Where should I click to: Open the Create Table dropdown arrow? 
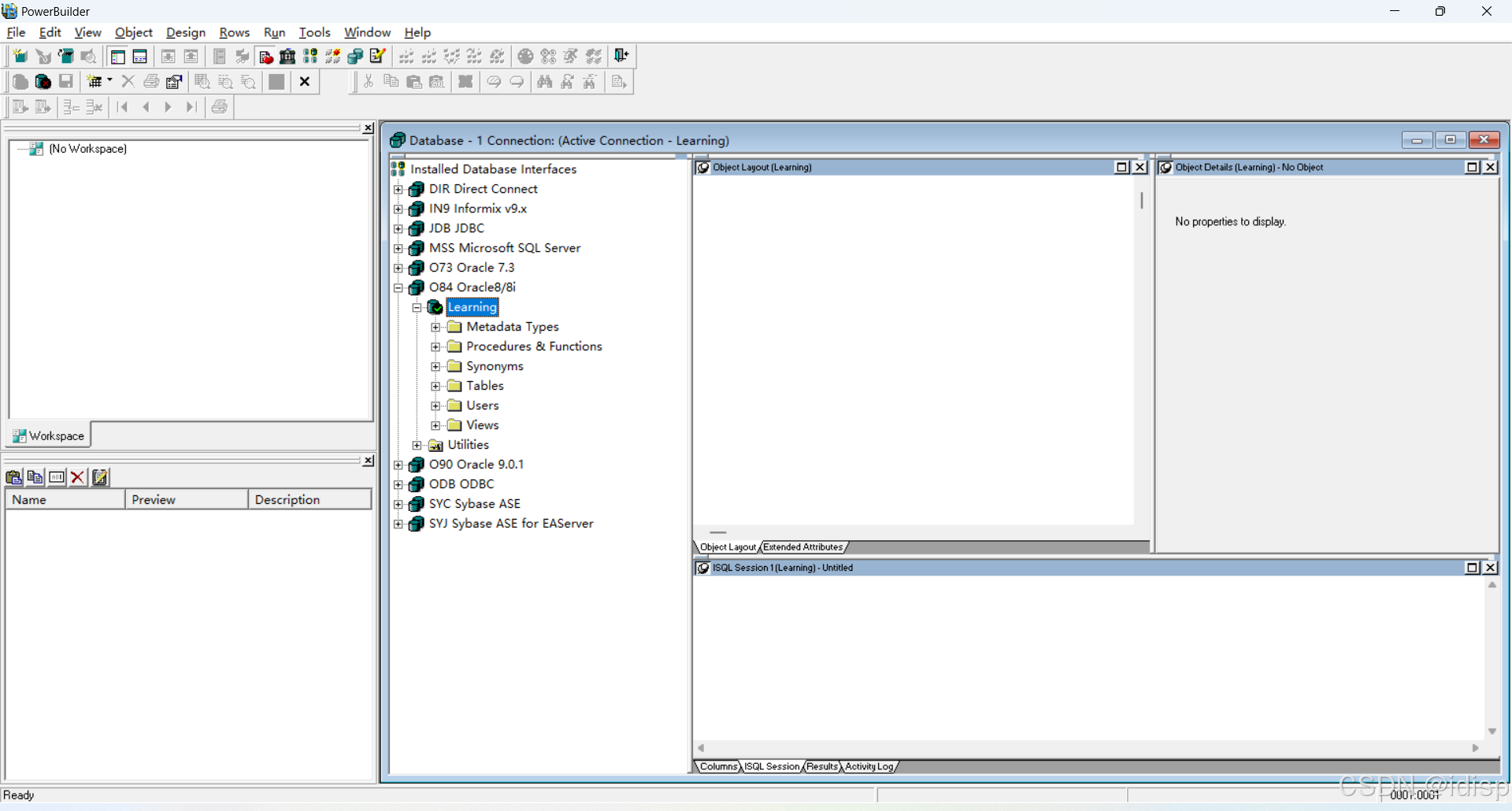click(109, 80)
